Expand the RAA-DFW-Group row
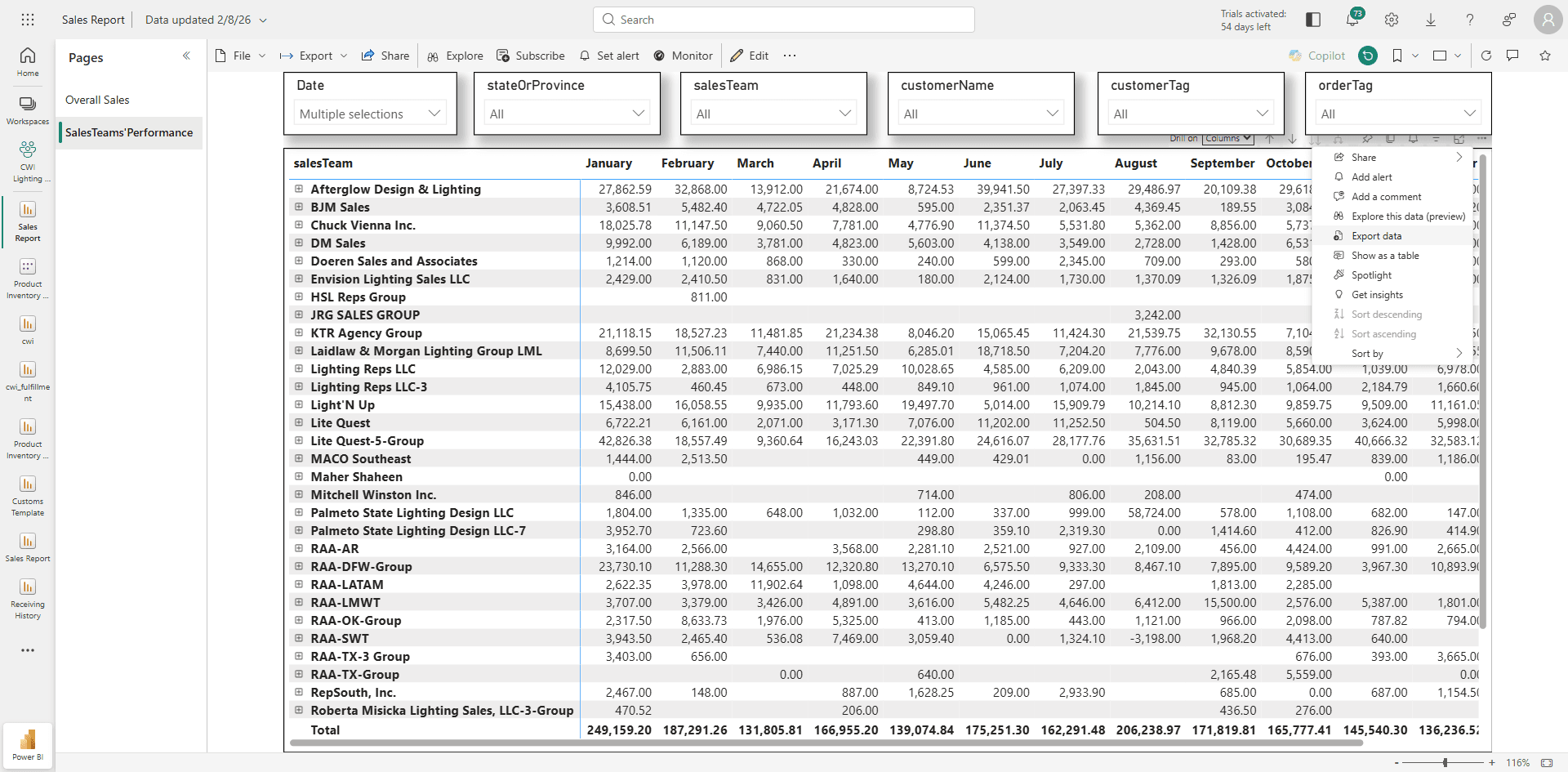 [x=299, y=566]
